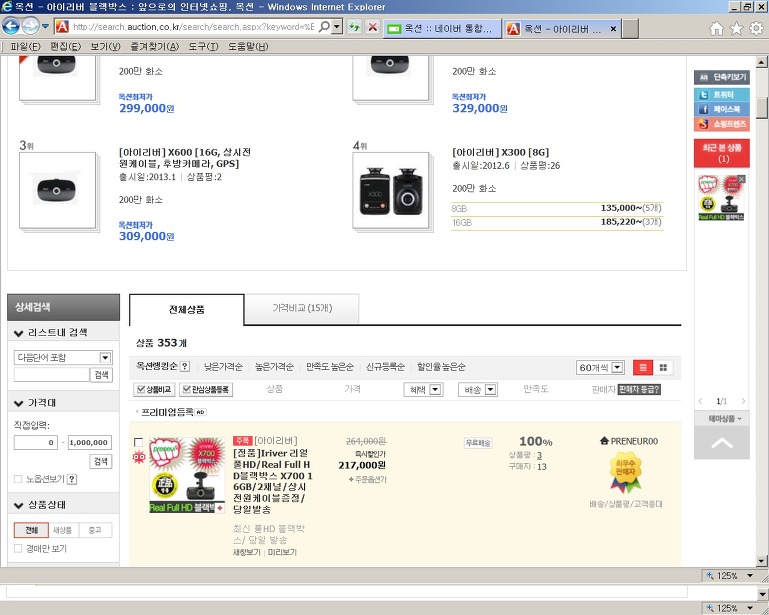Click the price range 검색 button

click(x=101, y=461)
